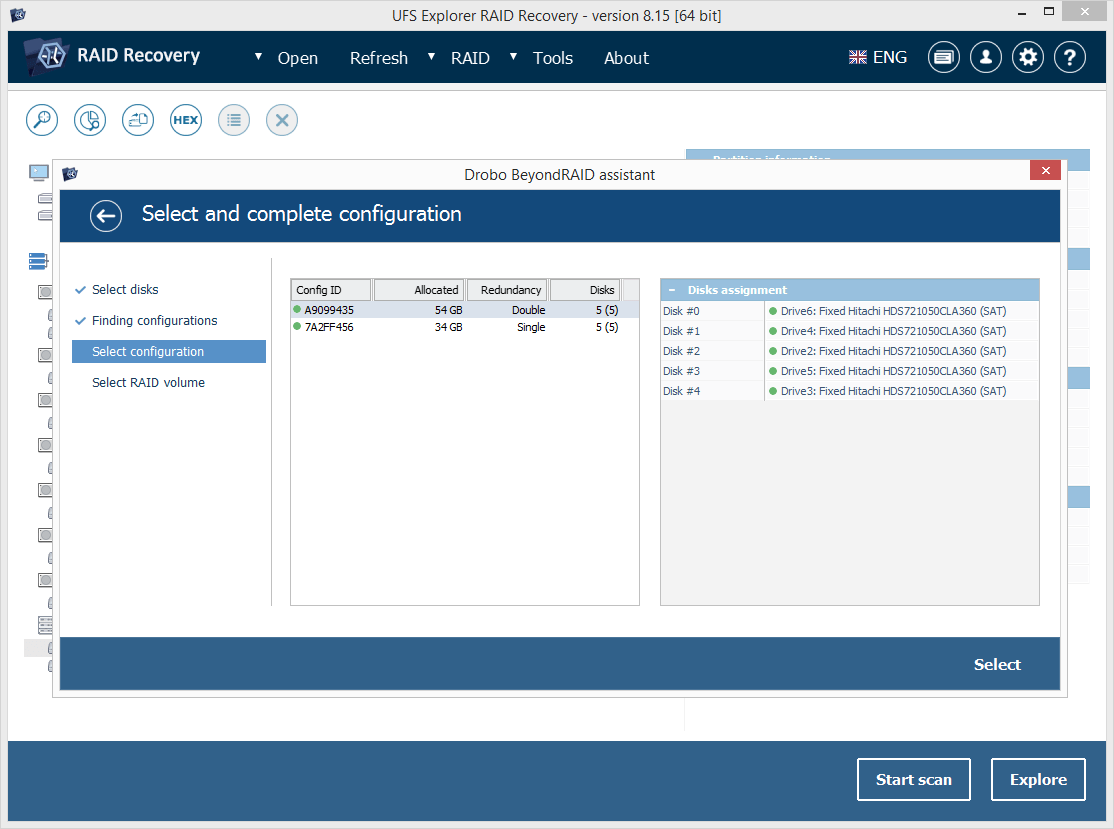The image size is (1114, 829).
Task: Click Disk #1 Drive4 assignment
Action: [x=901, y=331]
